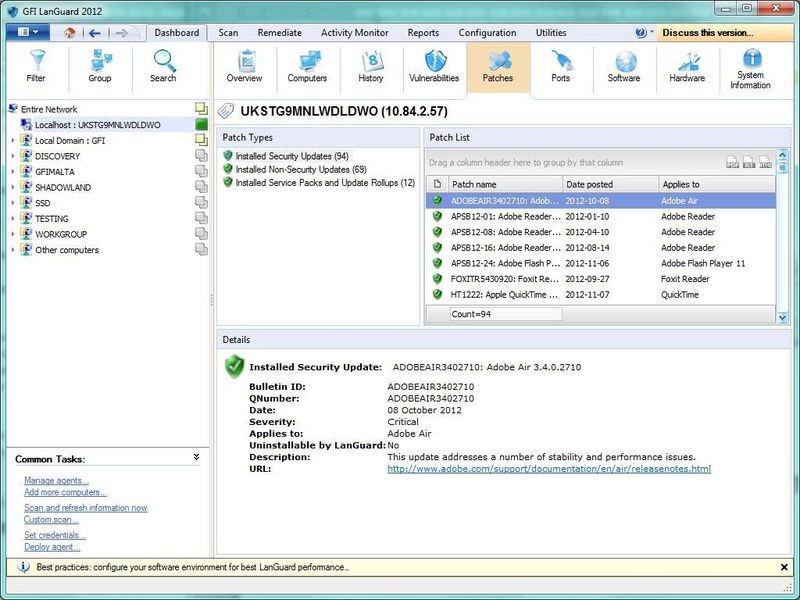Open the Activity Monitor tab
The width and height of the screenshot is (800, 600).
click(x=355, y=33)
